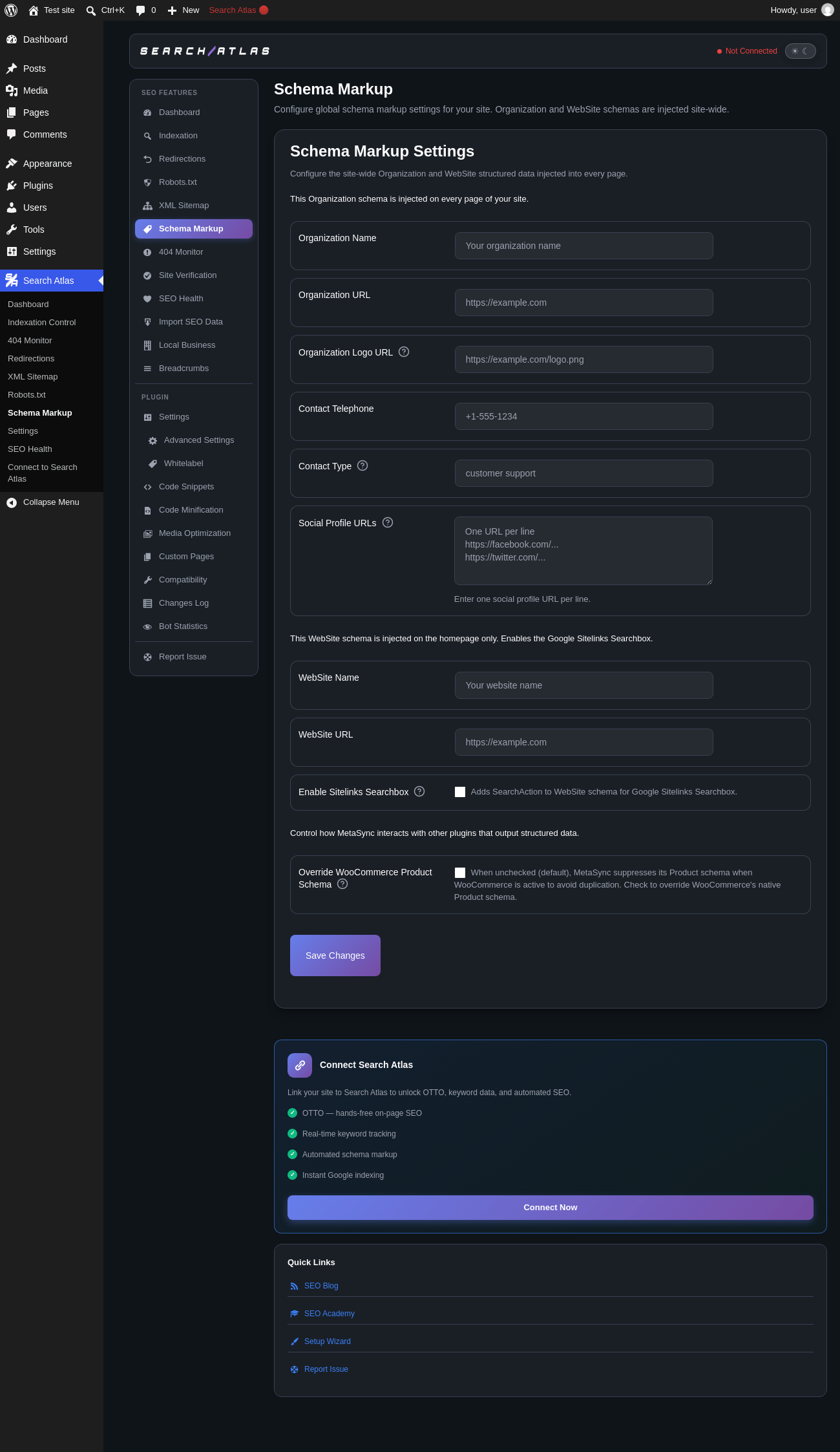Open XML Sitemap in SEO Features menu

(194, 206)
